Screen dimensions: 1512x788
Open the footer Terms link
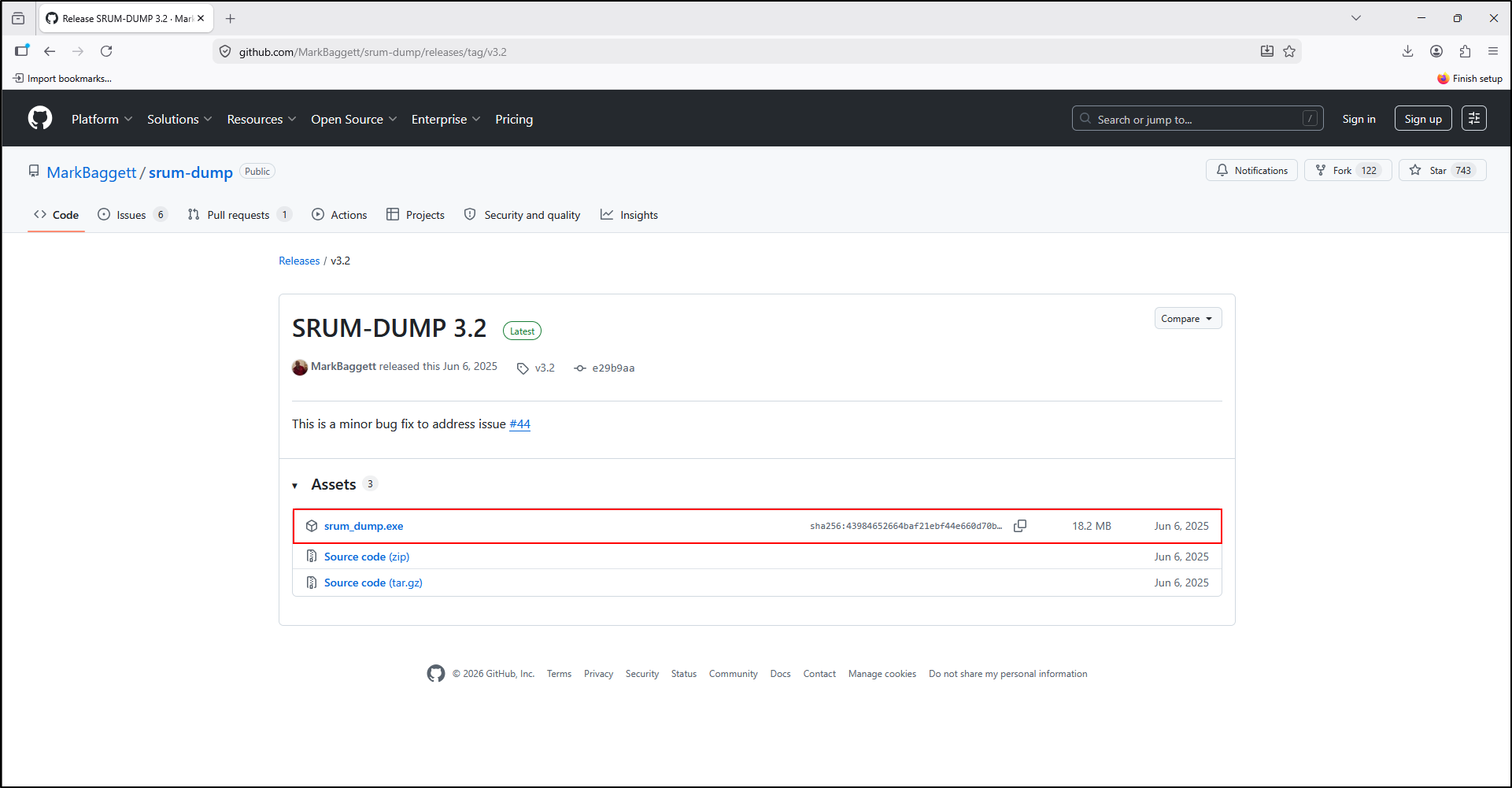(x=559, y=674)
